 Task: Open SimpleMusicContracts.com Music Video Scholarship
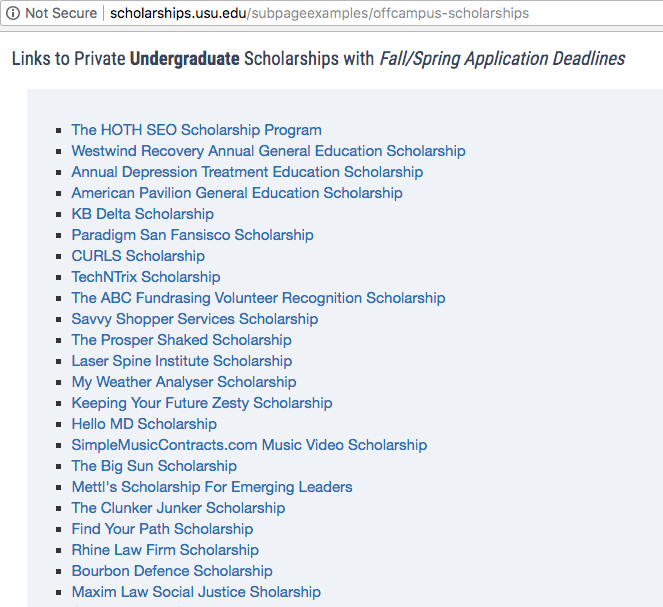[x=249, y=445]
